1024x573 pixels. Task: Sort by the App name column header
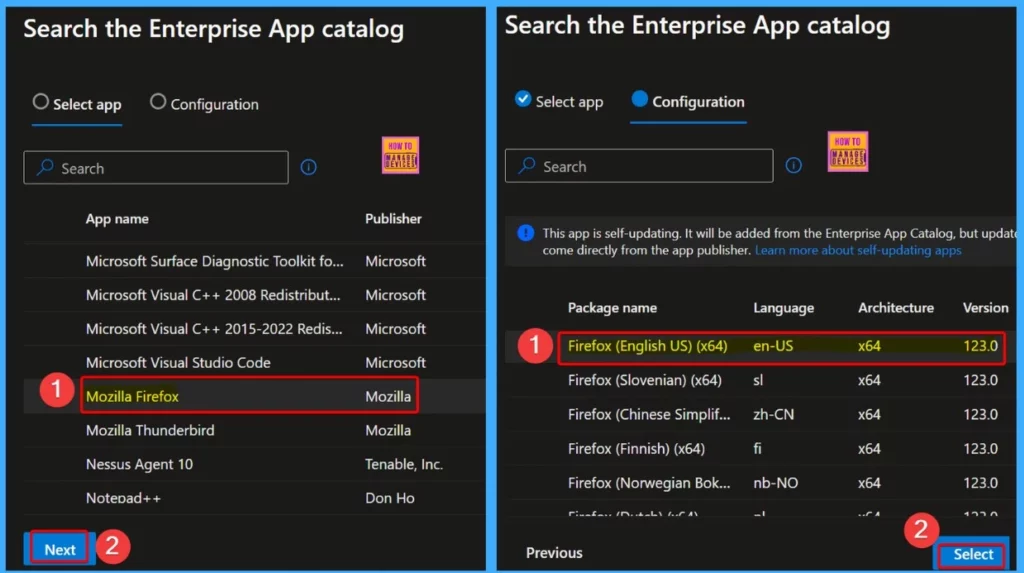(117, 219)
